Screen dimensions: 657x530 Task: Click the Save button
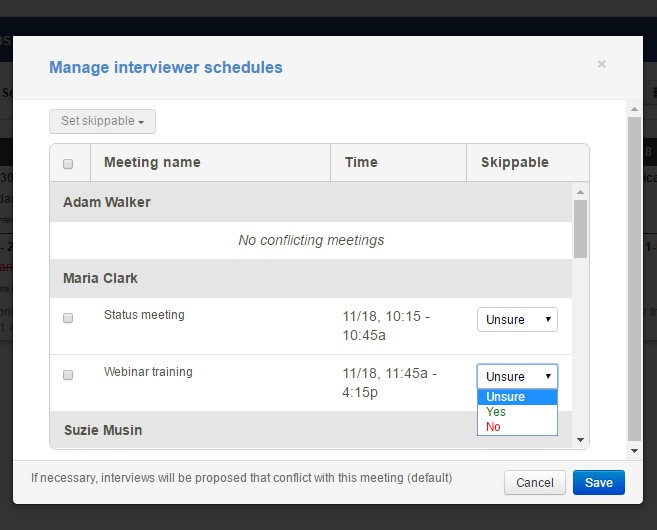pyautogui.click(x=598, y=483)
